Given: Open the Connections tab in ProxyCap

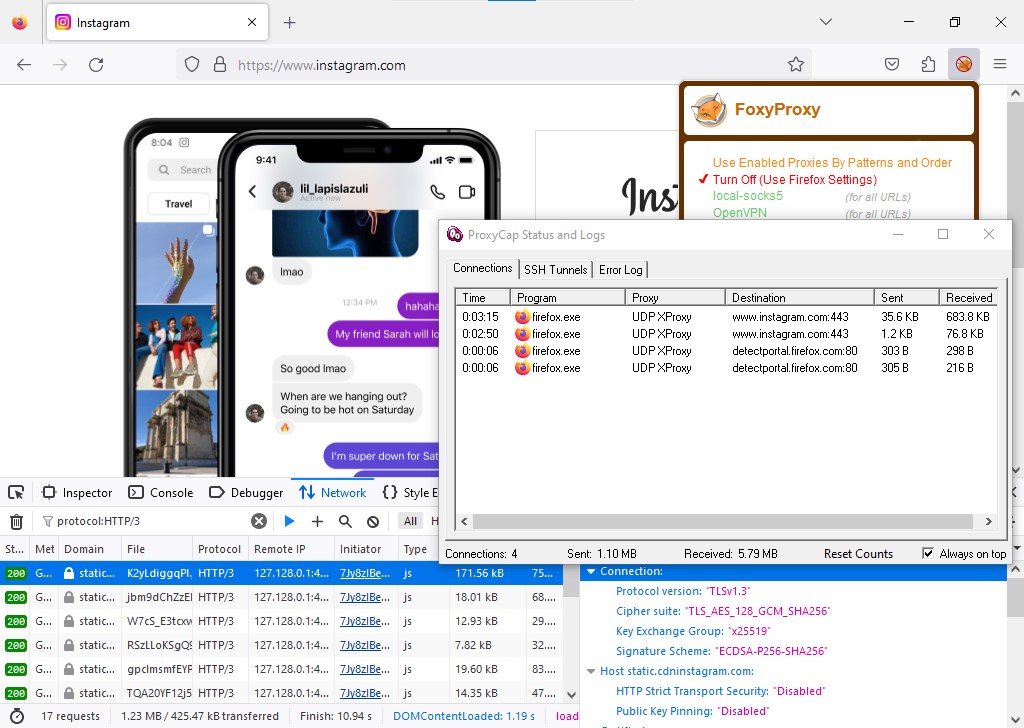Looking at the screenshot, I should (x=483, y=268).
